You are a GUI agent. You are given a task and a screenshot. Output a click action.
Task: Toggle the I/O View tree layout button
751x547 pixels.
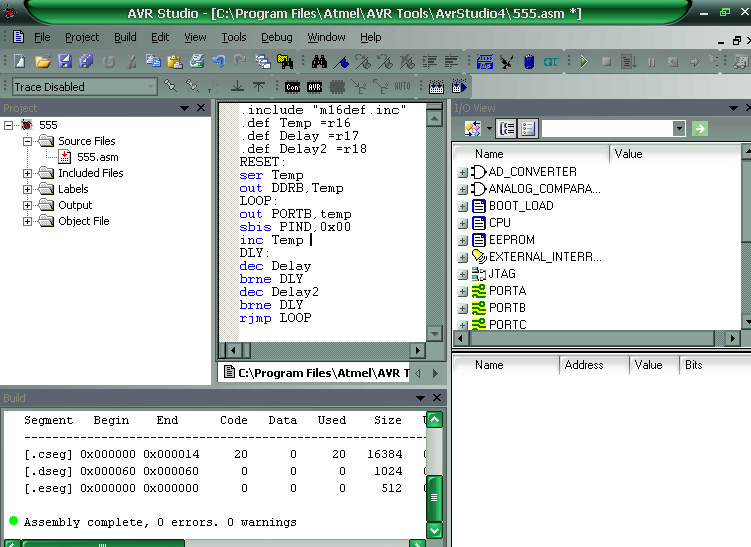[507, 128]
